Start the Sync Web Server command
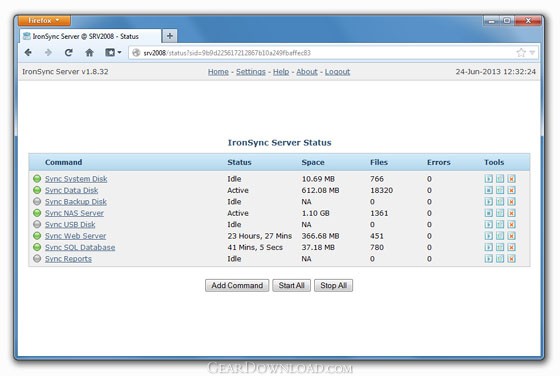560x376 pixels. [x=489, y=236]
